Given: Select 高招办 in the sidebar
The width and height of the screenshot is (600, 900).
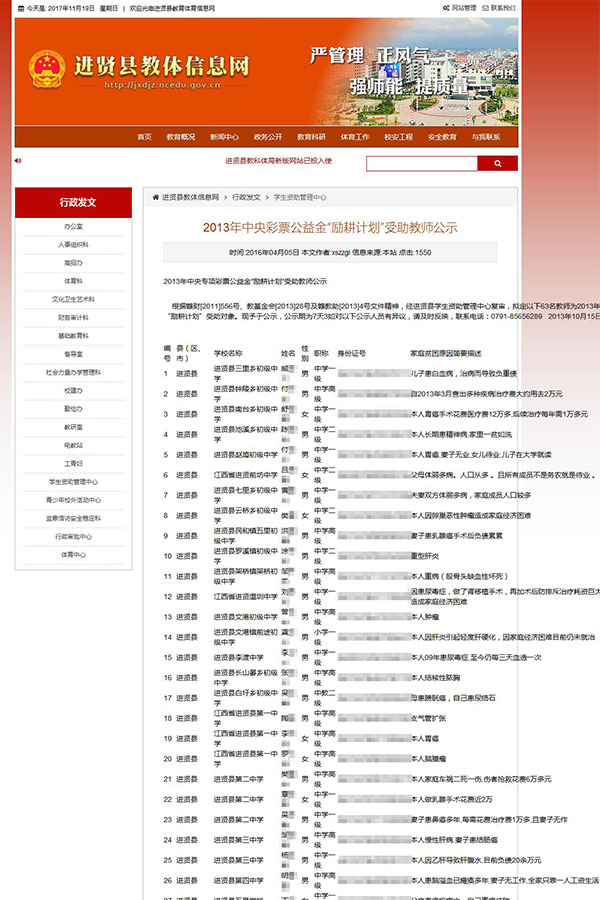Looking at the screenshot, I should [x=73, y=263].
